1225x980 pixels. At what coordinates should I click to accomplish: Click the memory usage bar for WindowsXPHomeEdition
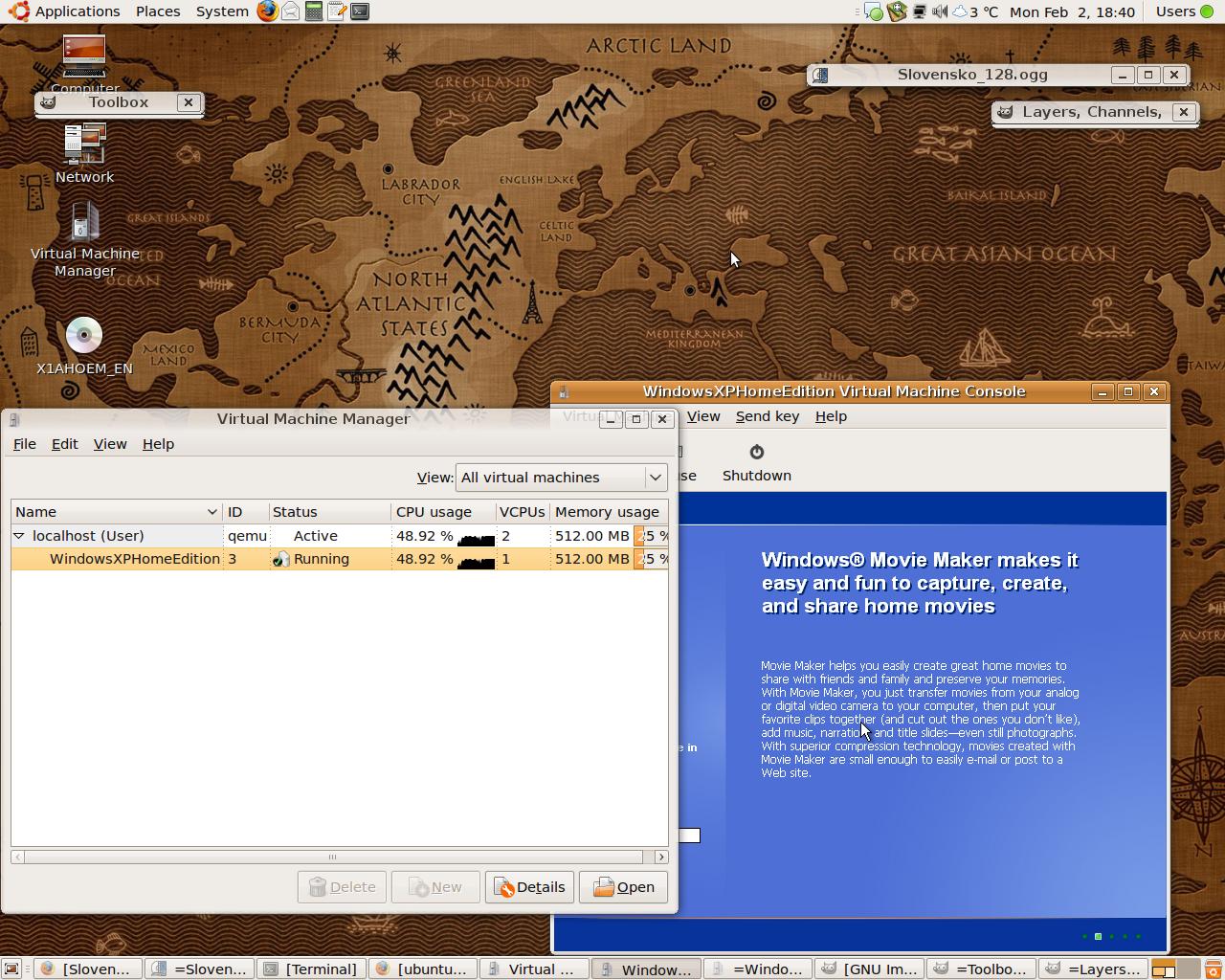click(x=651, y=559)
